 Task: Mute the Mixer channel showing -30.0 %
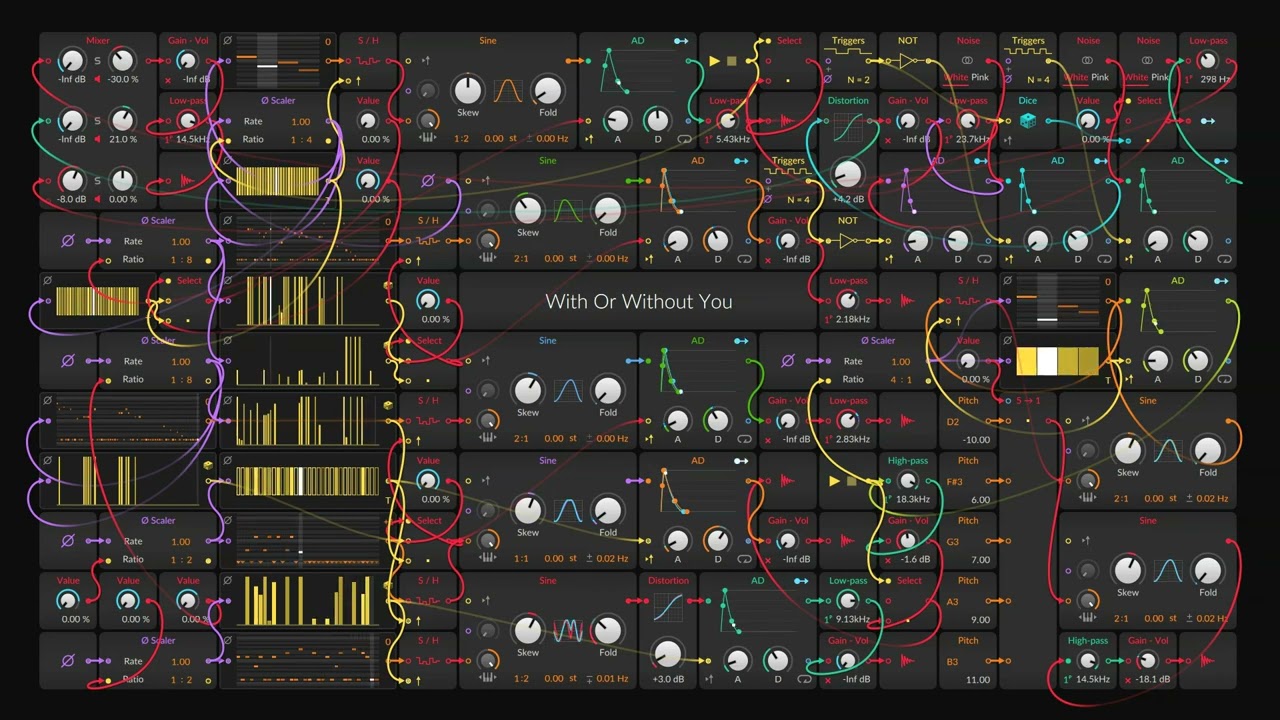97,79
